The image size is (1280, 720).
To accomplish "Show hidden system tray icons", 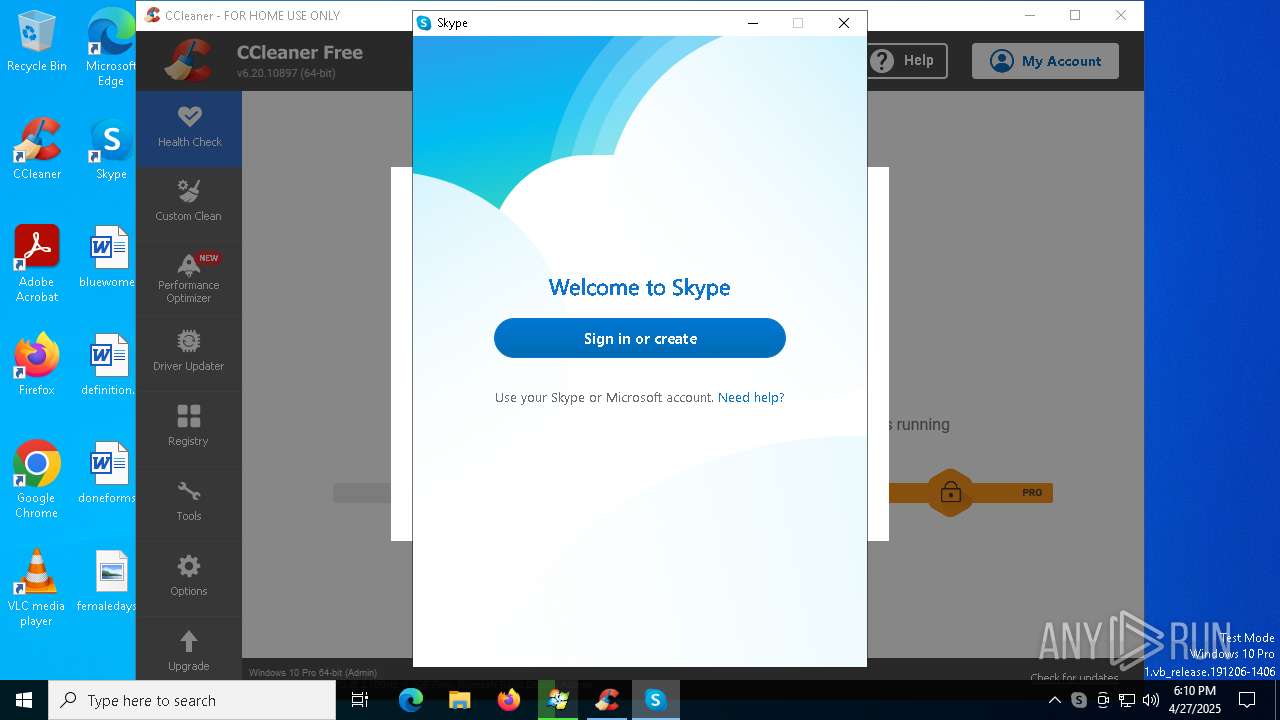I will click(x=1055, y=700).
